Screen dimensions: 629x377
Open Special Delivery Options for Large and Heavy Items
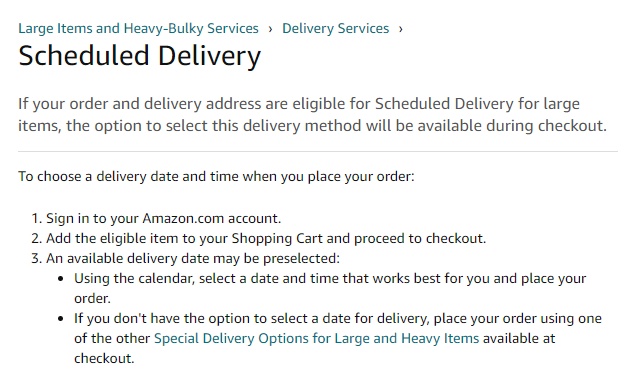[317, 338]
